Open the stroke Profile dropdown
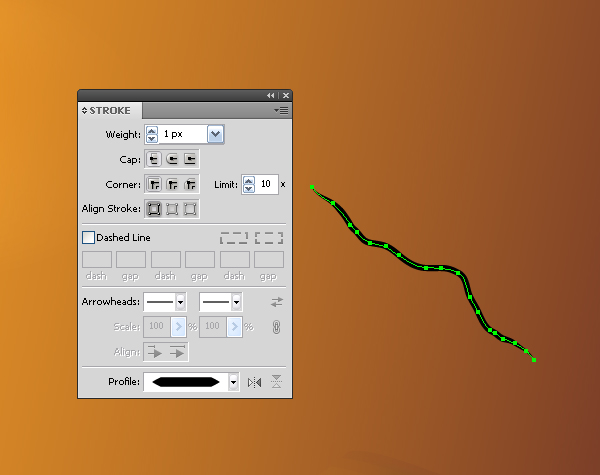The height and width of the screenshot is (475, 600). coord(233,382)
